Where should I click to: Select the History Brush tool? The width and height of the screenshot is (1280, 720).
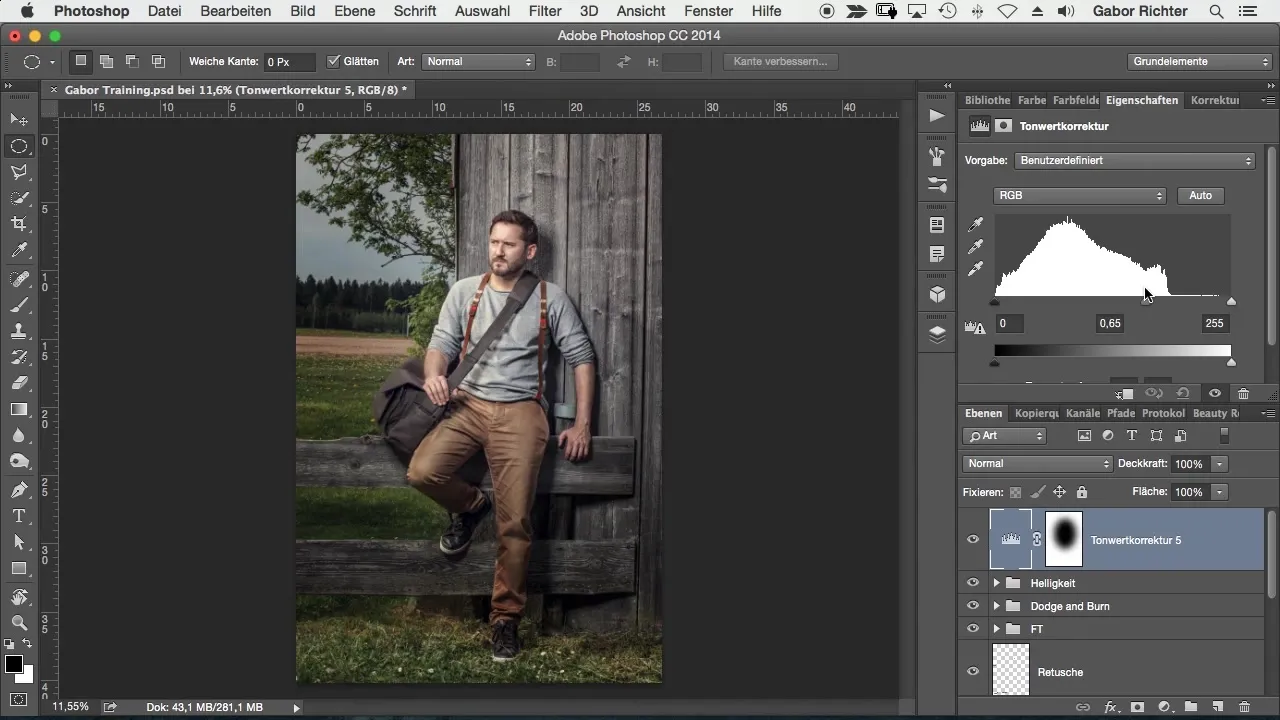tap(19, 357)
